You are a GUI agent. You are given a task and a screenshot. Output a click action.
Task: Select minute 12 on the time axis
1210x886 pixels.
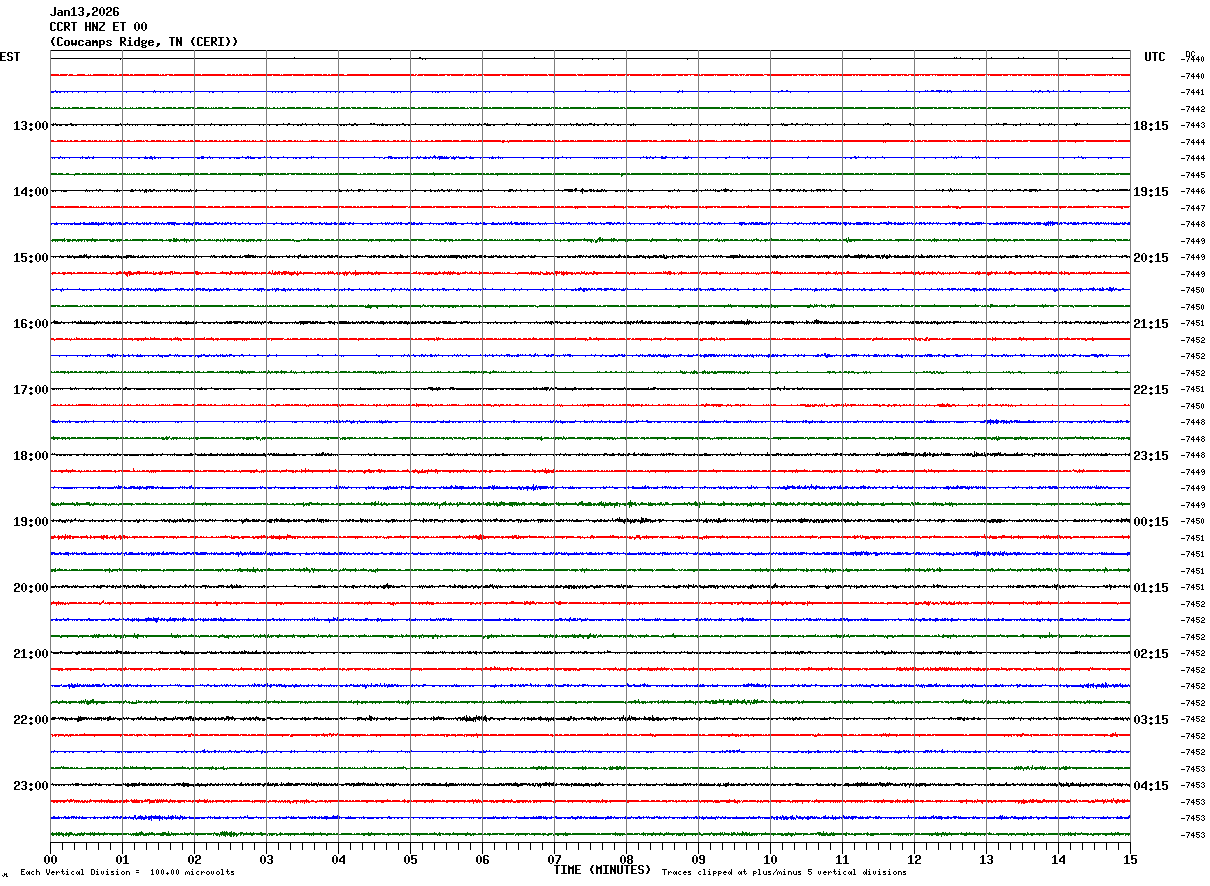point(914,859)
